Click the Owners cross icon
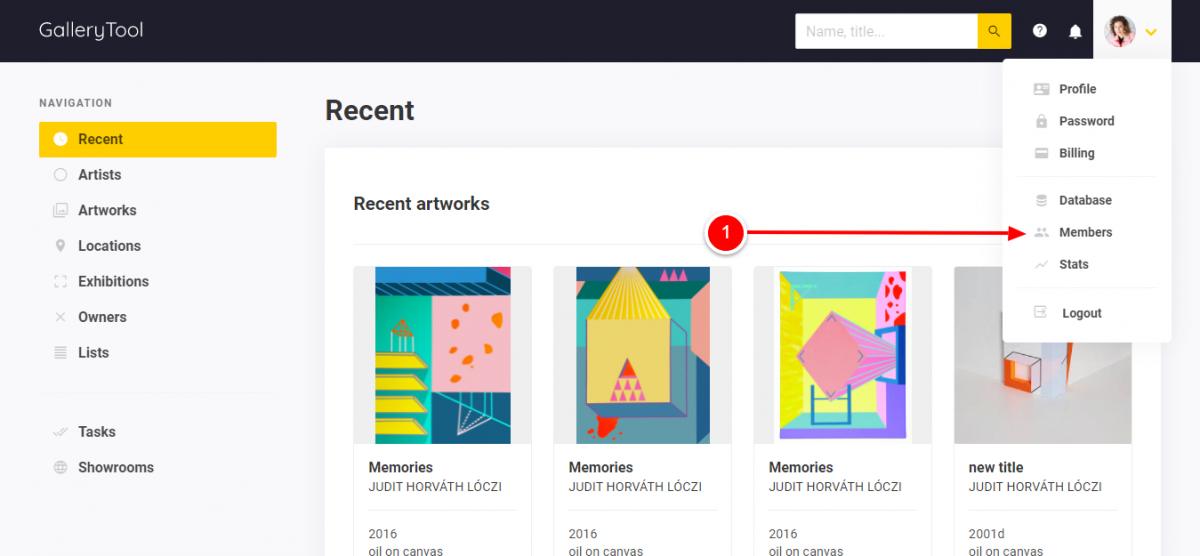This screenshot has width=1200, height=556. pos(60,317)
